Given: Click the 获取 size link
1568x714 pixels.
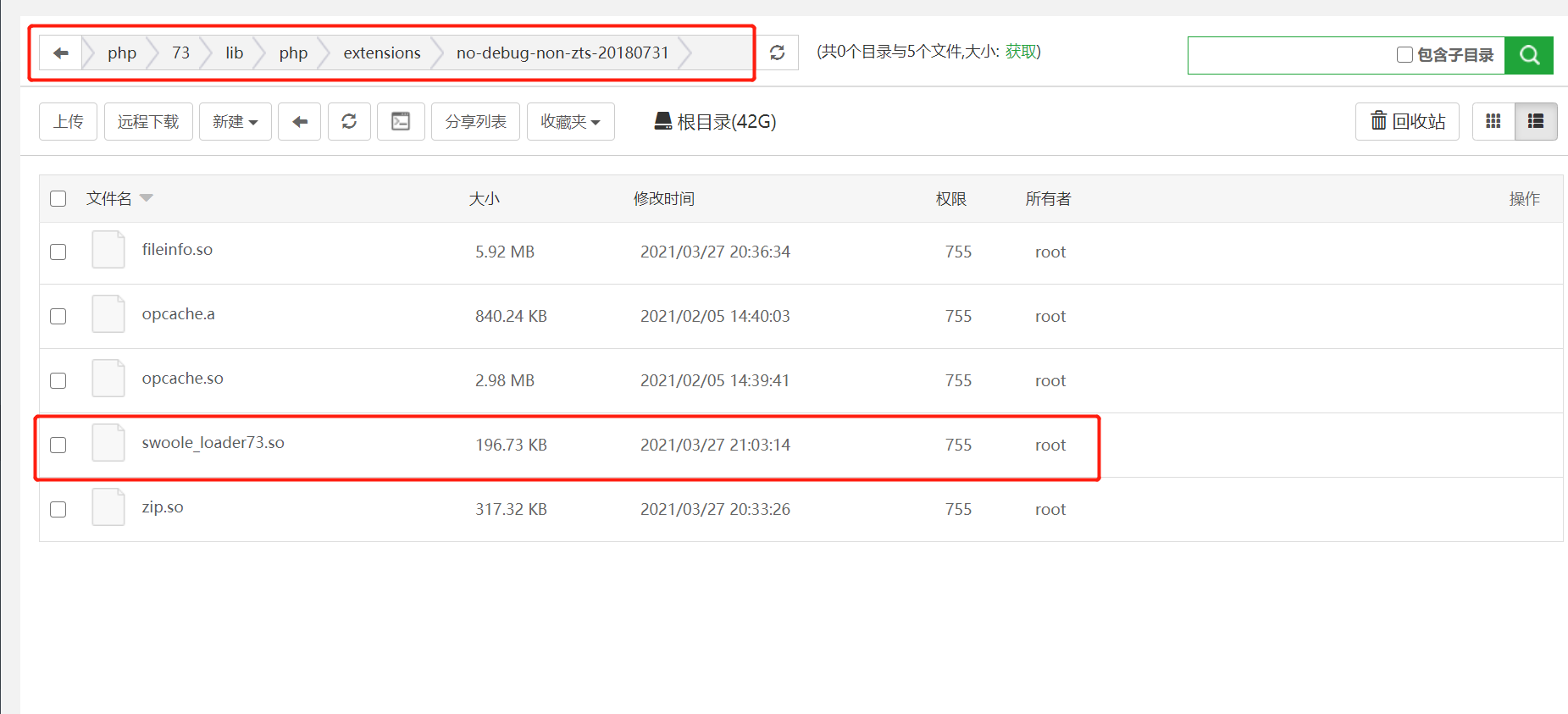Looking at the screenshot, I should point(1020,52).
